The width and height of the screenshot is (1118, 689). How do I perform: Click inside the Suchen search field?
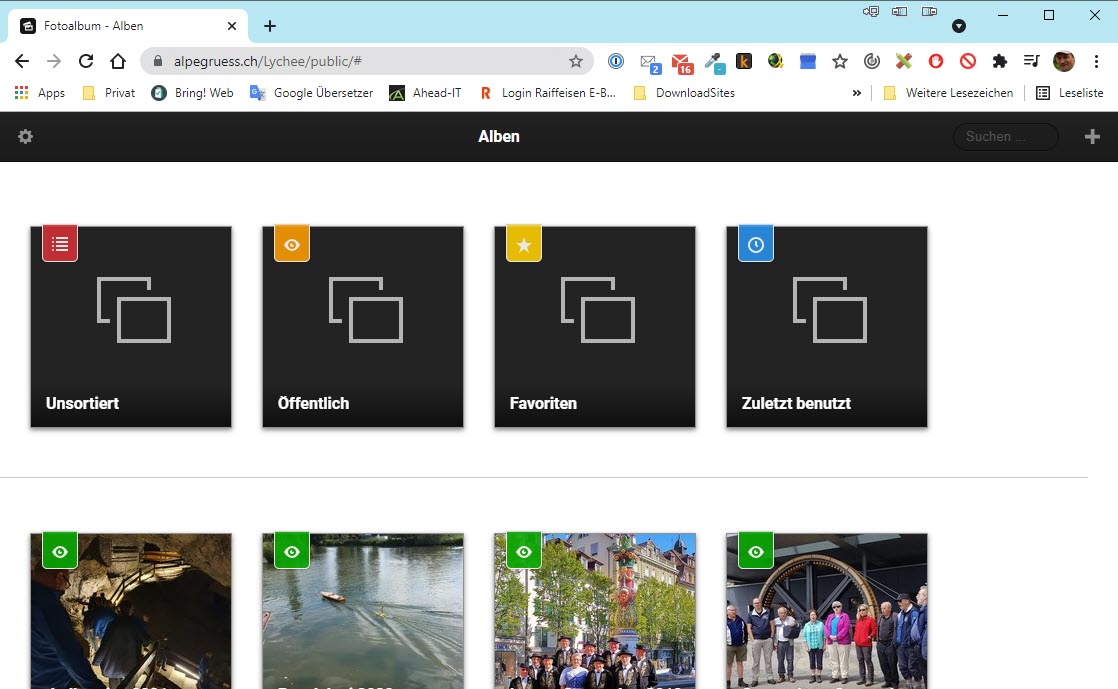tap(1004, 136)
